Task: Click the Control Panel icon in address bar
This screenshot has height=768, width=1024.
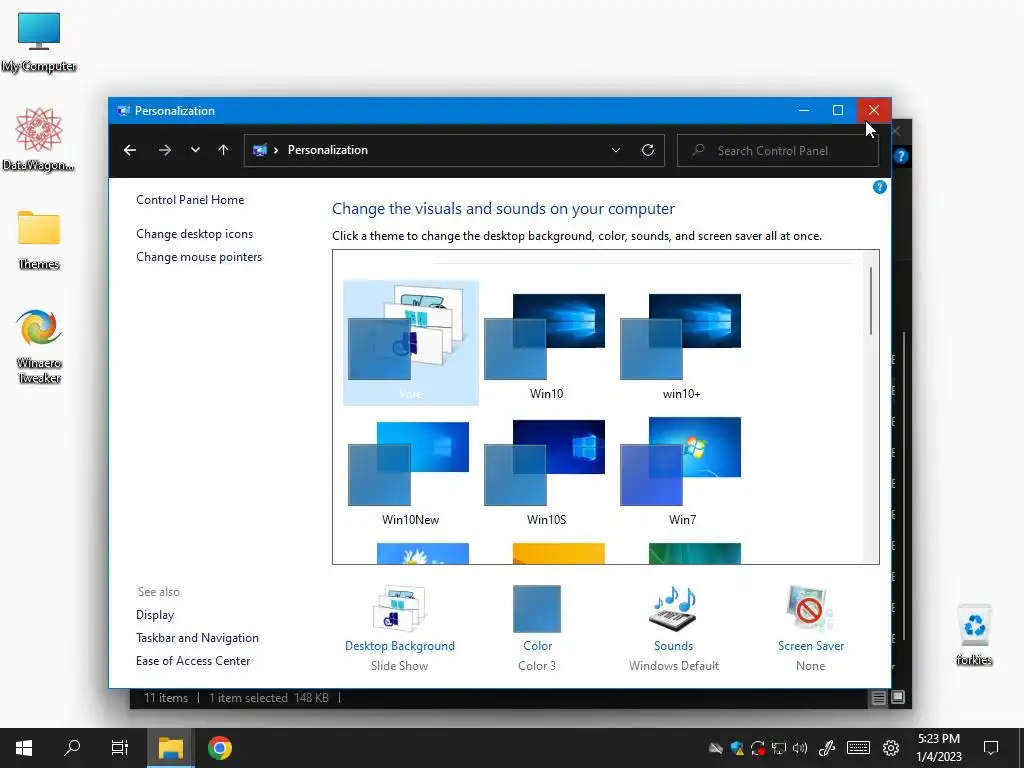Action: (260, 150)
